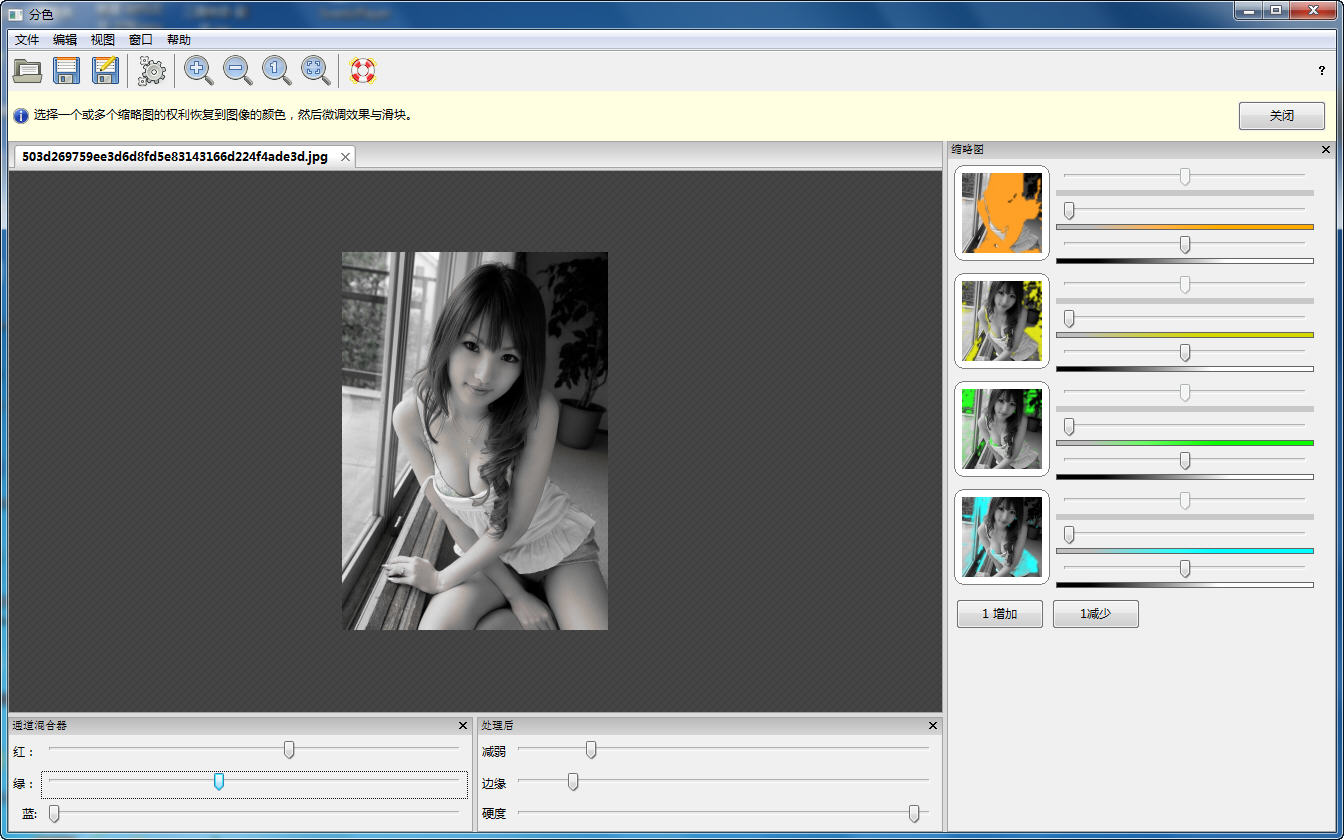Image resolution: width=1344 pixels, height=840 pixels.
Task: Fit image to window magnifier icon
Action: click(315, 70)
